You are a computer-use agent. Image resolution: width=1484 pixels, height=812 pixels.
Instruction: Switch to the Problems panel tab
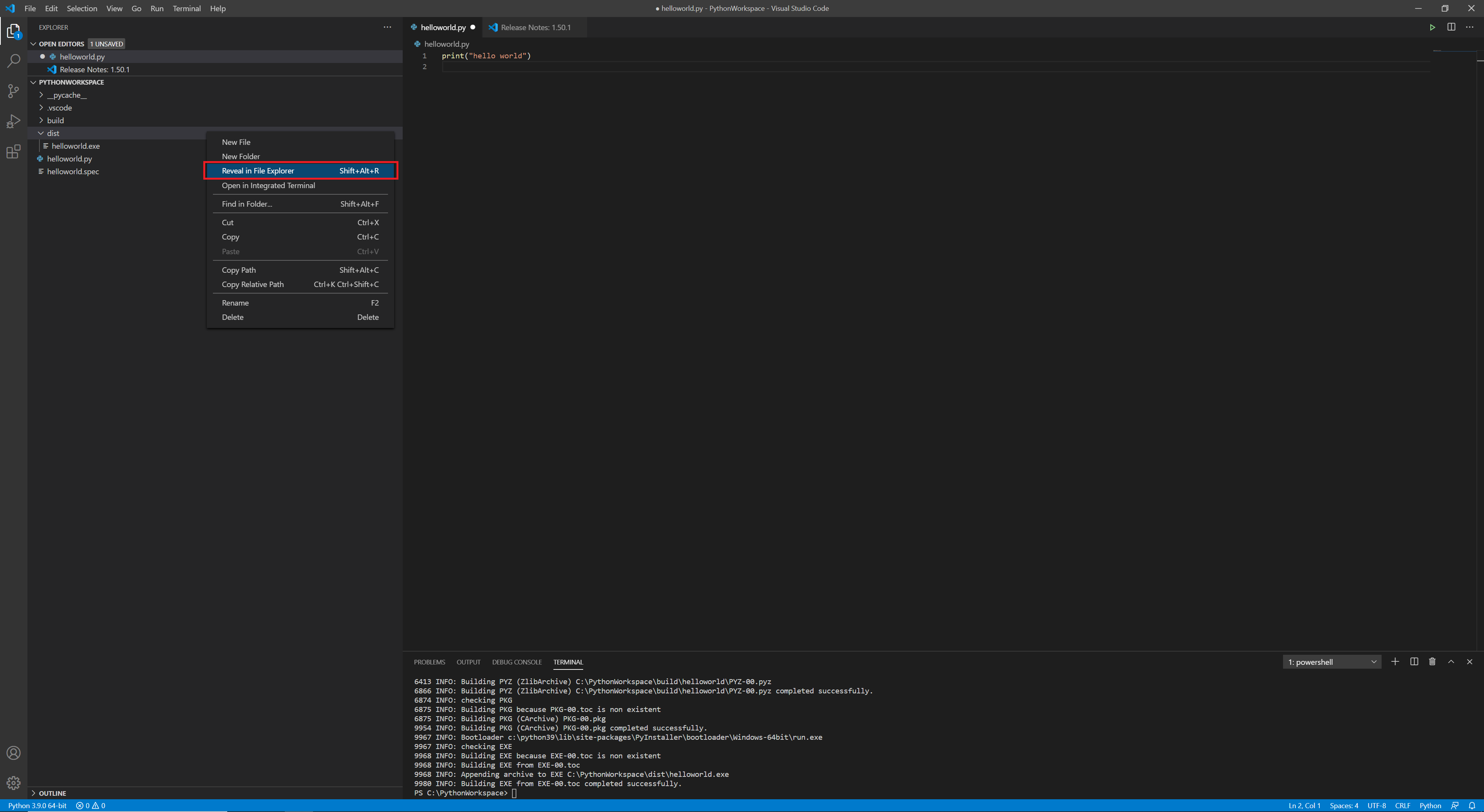click(429, 662)
